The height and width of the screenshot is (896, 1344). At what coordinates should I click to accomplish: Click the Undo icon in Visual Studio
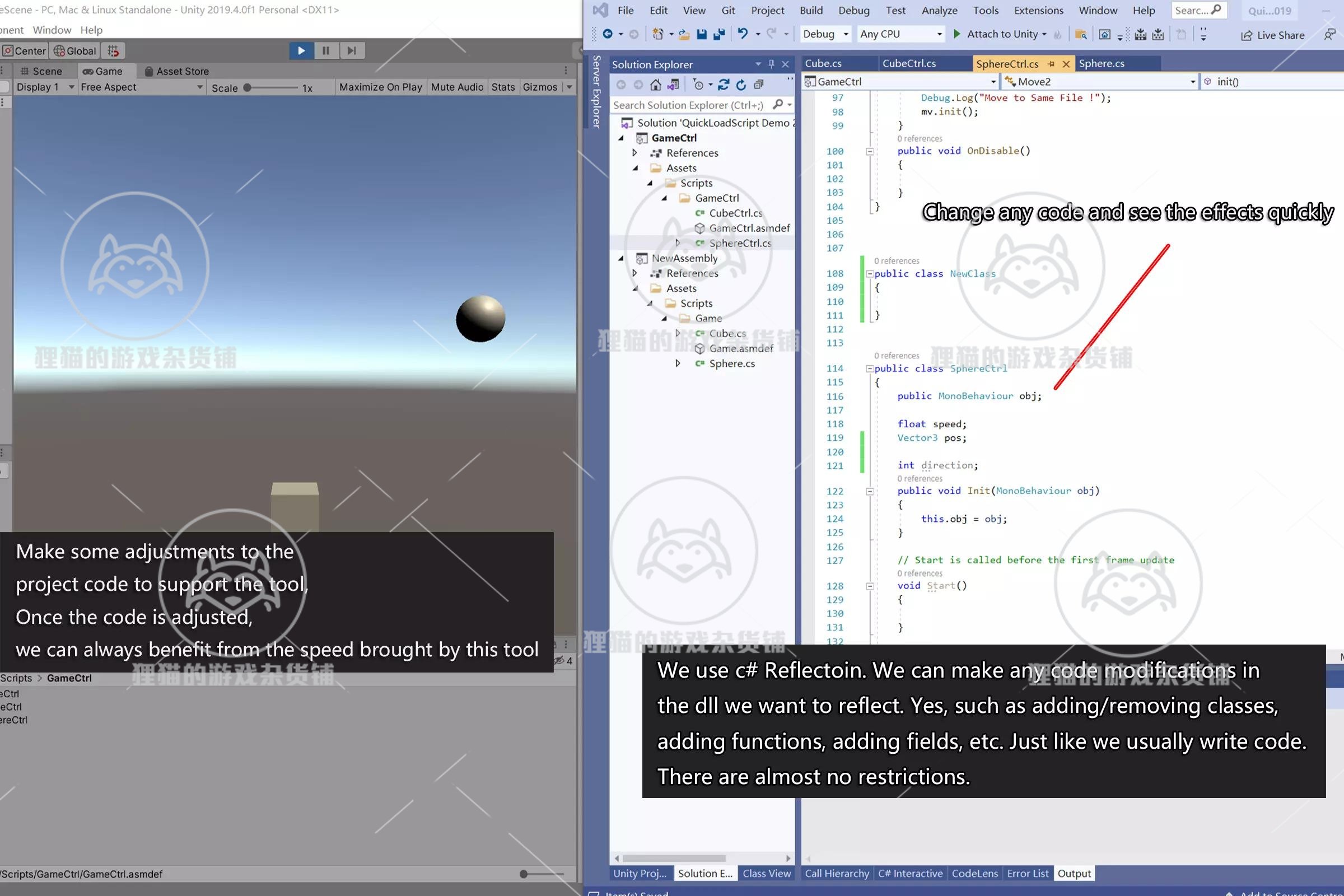(x=743, y=34)
